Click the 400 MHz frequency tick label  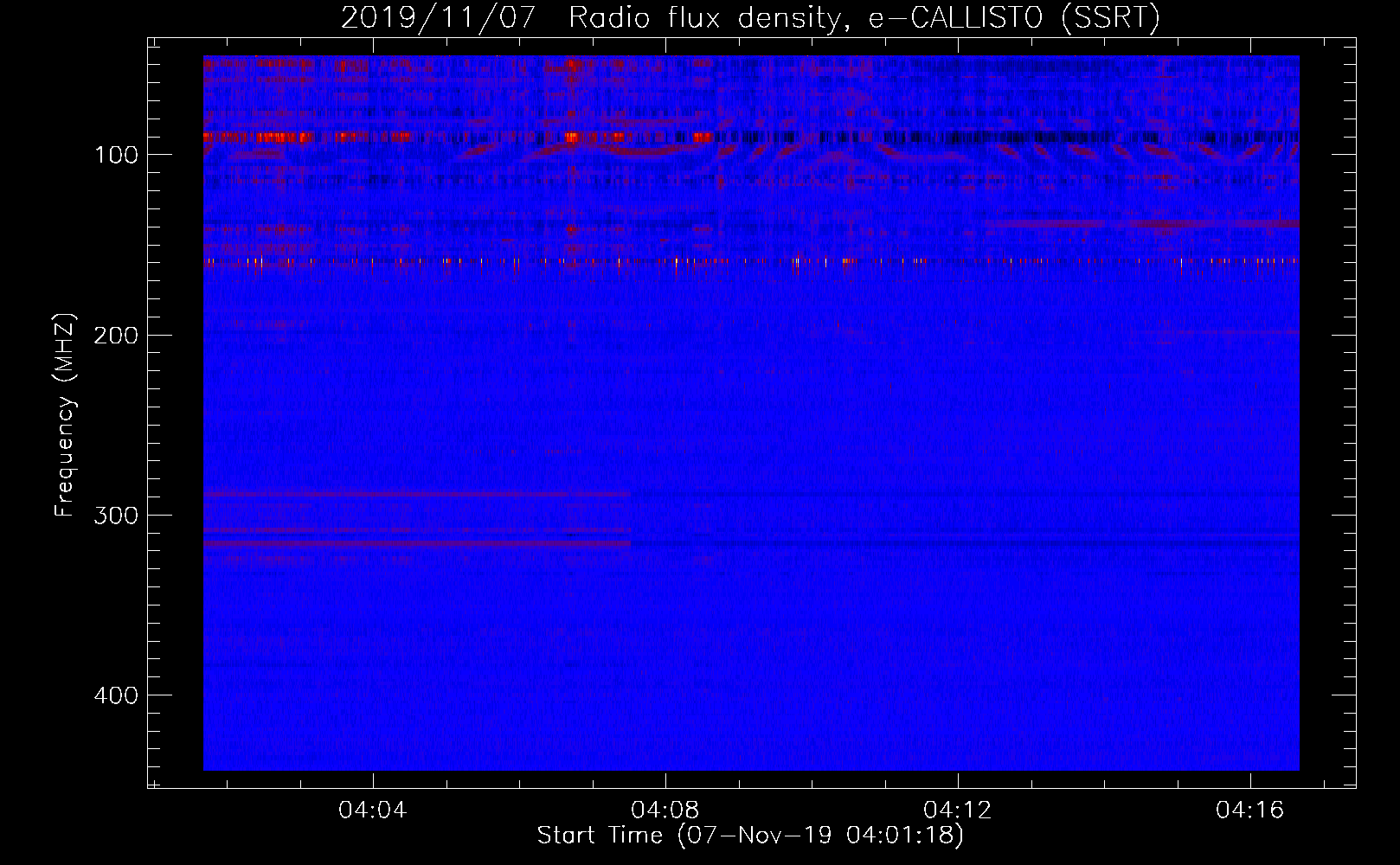click(x=116, y=695)
